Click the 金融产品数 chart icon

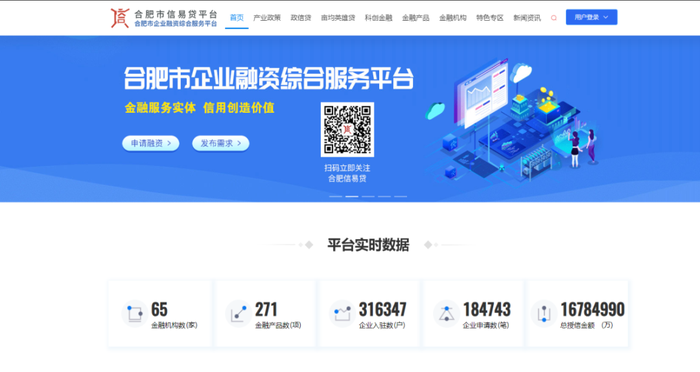click(238, 313)
